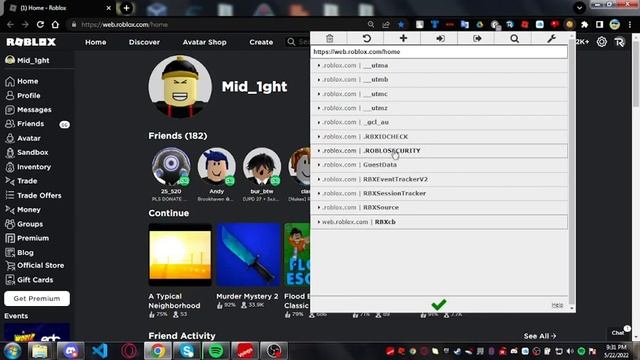Screen dimensions: 640x360
Task: Open a new Chrome tab
Action: point(126,8)
